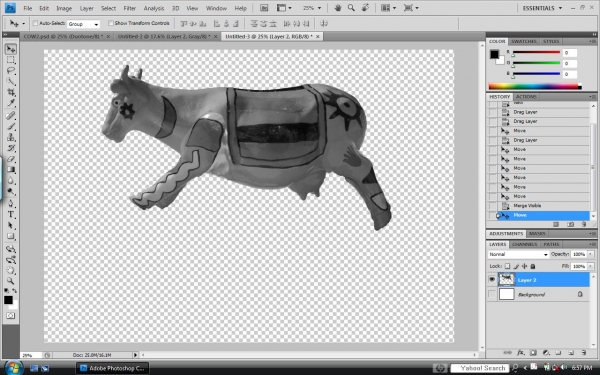Switch to the COW2.psd document tab
600x375 pixels.
tap(63, 36)
